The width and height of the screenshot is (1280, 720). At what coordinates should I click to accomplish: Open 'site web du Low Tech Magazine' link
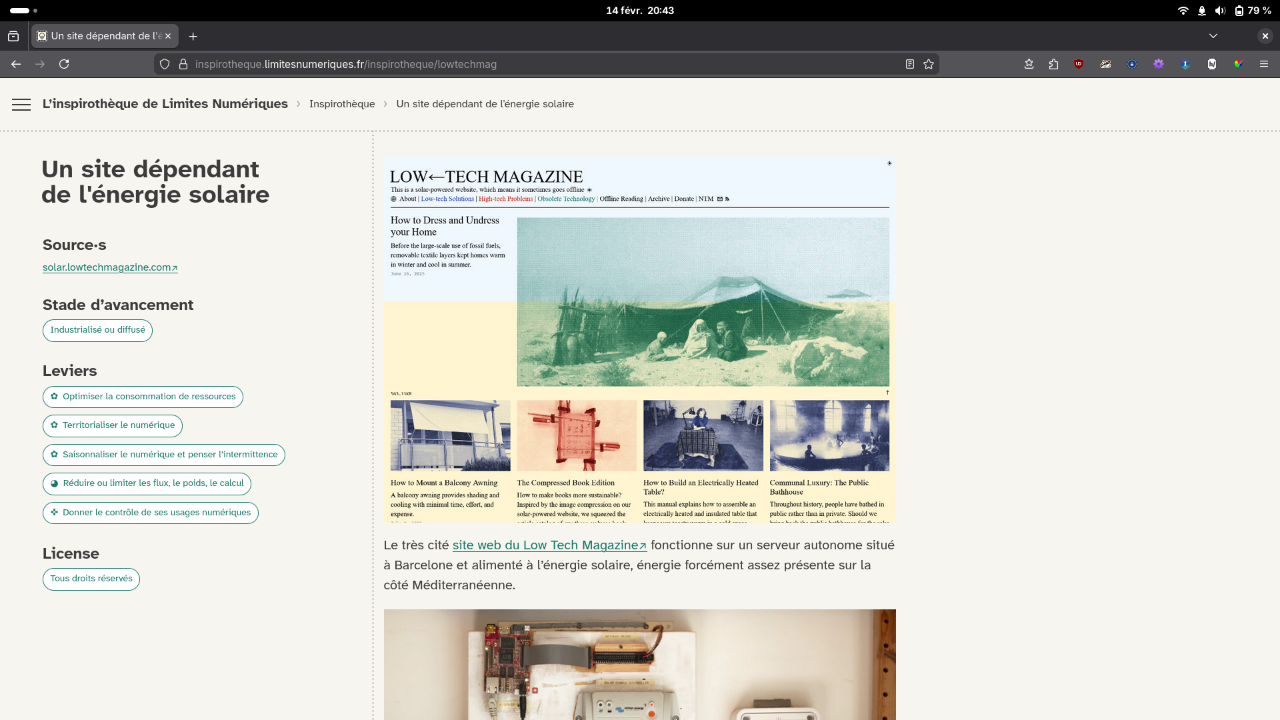tap(549, 546)
